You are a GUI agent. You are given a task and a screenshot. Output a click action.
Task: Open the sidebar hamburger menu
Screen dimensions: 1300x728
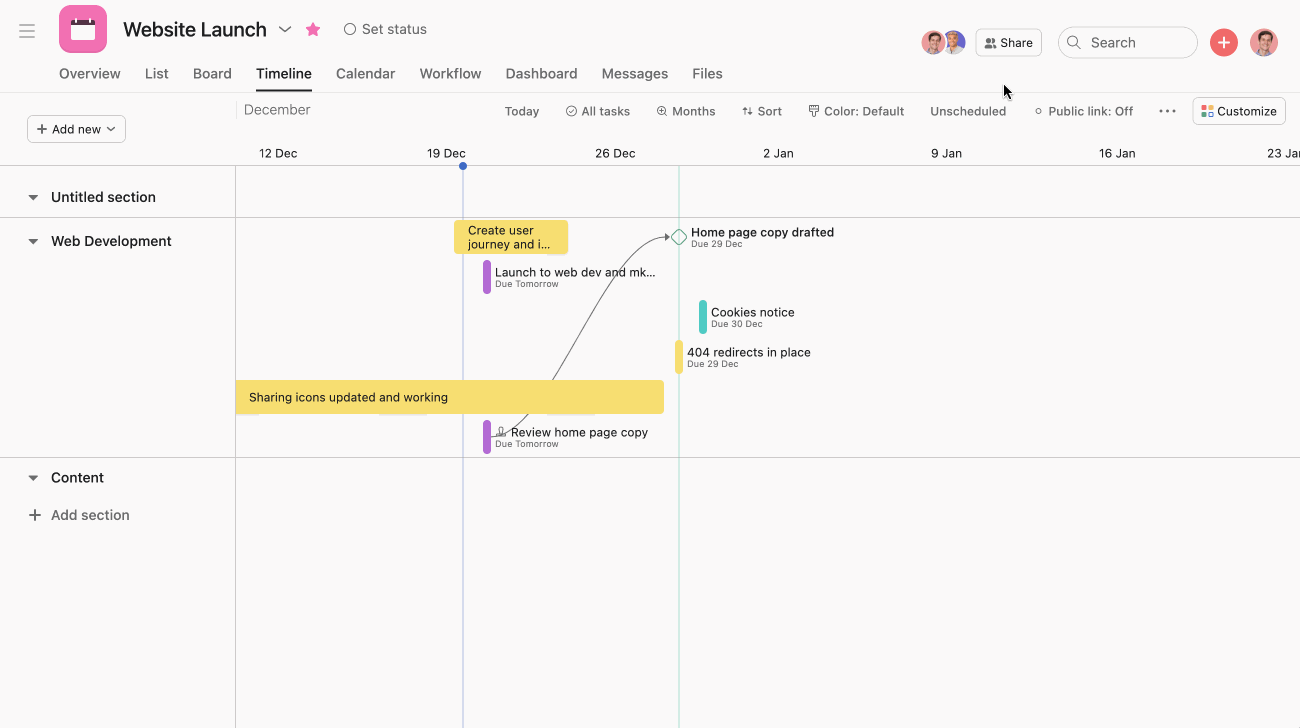point(27,29)
